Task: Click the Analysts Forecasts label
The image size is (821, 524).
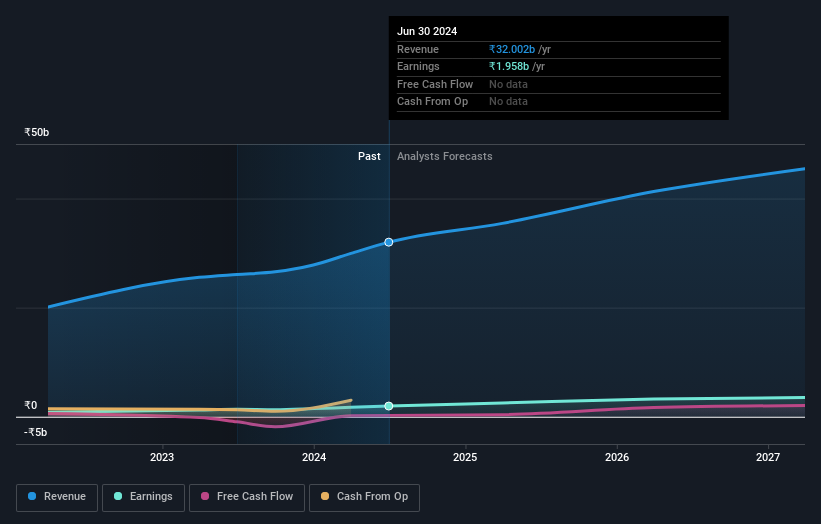Action: (445, 157)
